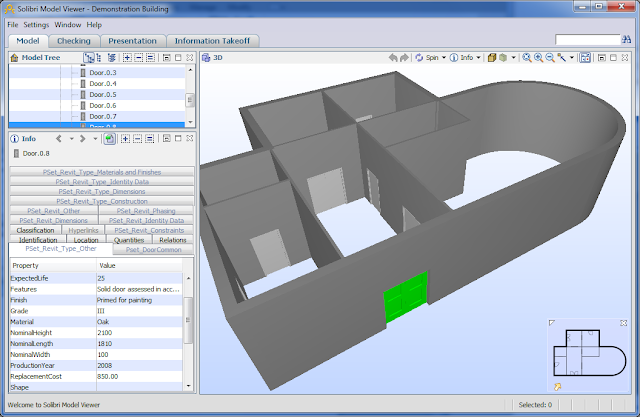Click the binoculars search icon
Image resolution: width=640 pixels, height=417 pixels.
pos(626,40)
